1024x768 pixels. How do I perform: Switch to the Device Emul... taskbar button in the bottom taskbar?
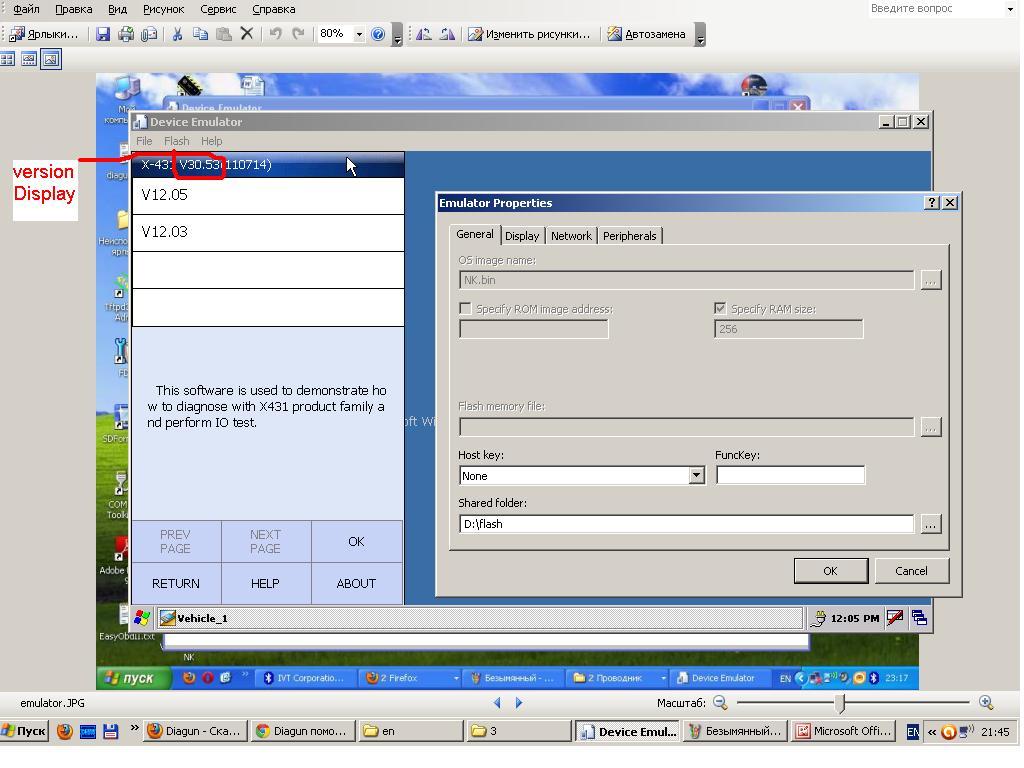click(x=628, y=731)
